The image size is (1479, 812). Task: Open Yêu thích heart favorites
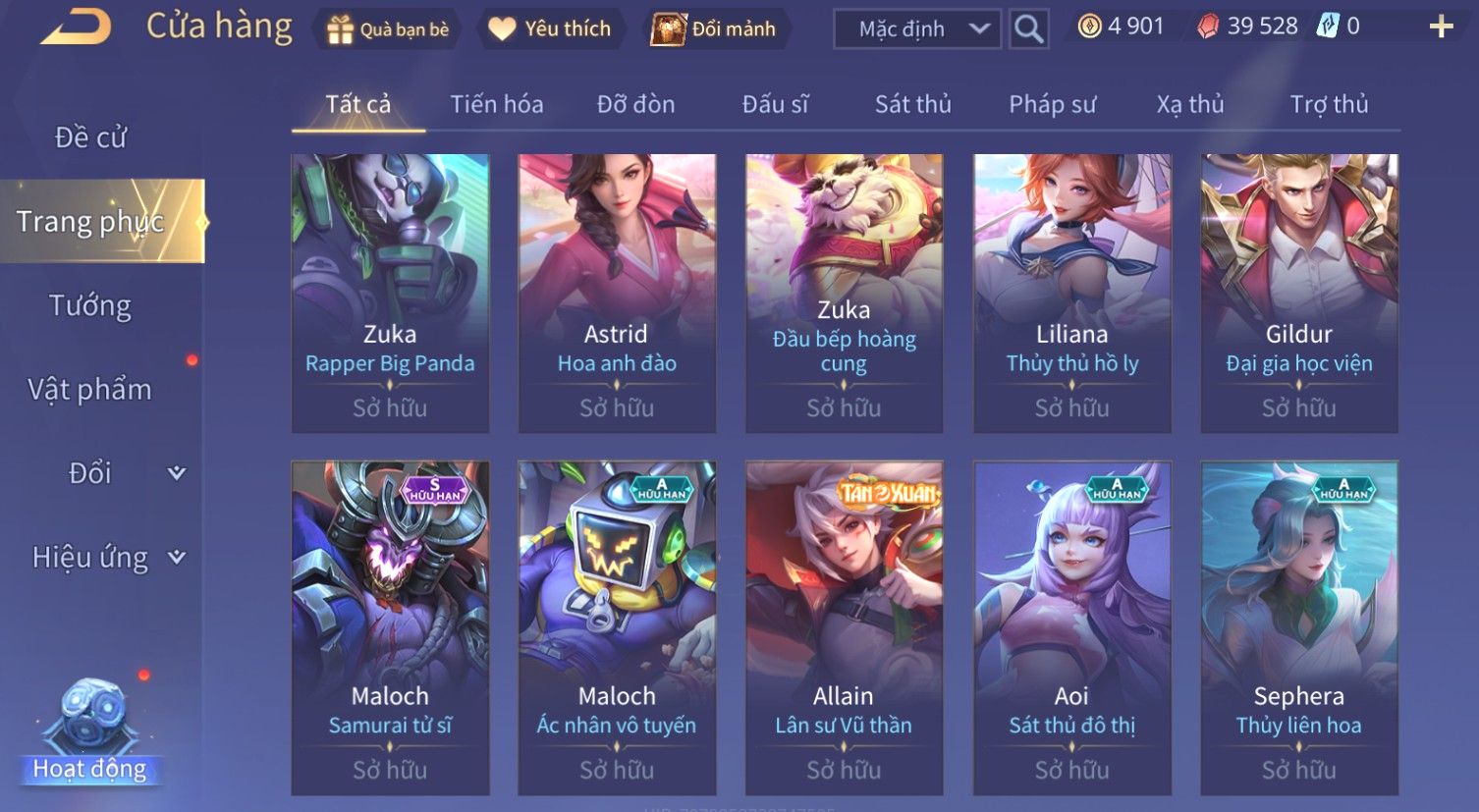502,29
